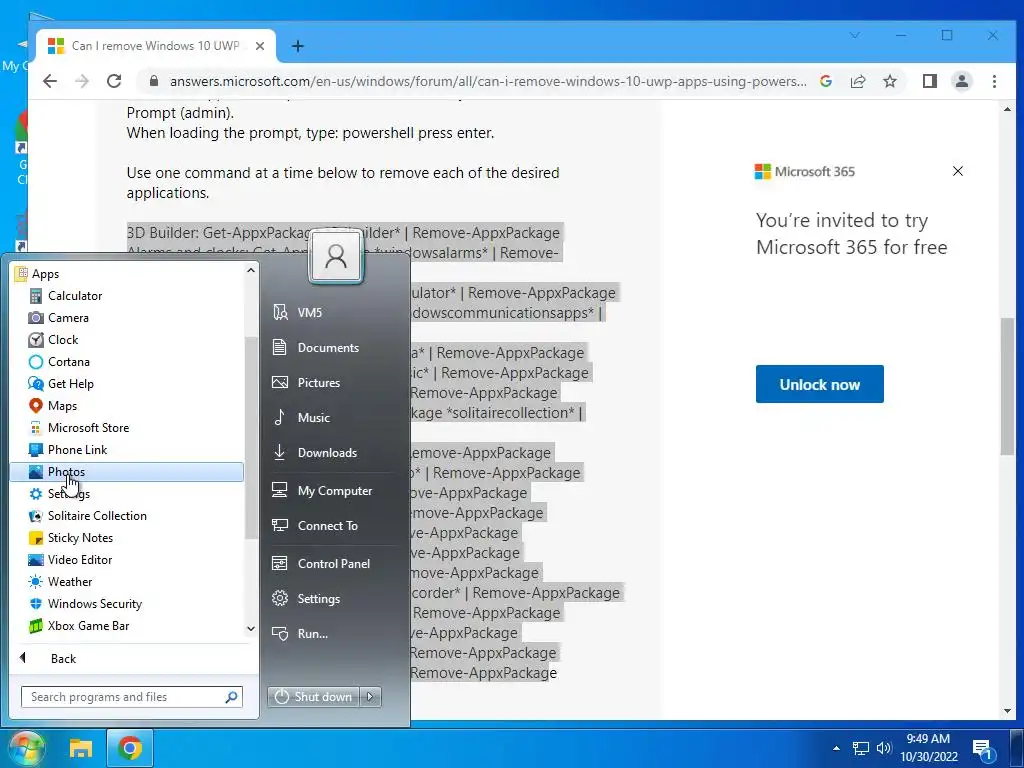Go back in Chrome
This screenshot has width=1024, height=768.
pos(50,81)
